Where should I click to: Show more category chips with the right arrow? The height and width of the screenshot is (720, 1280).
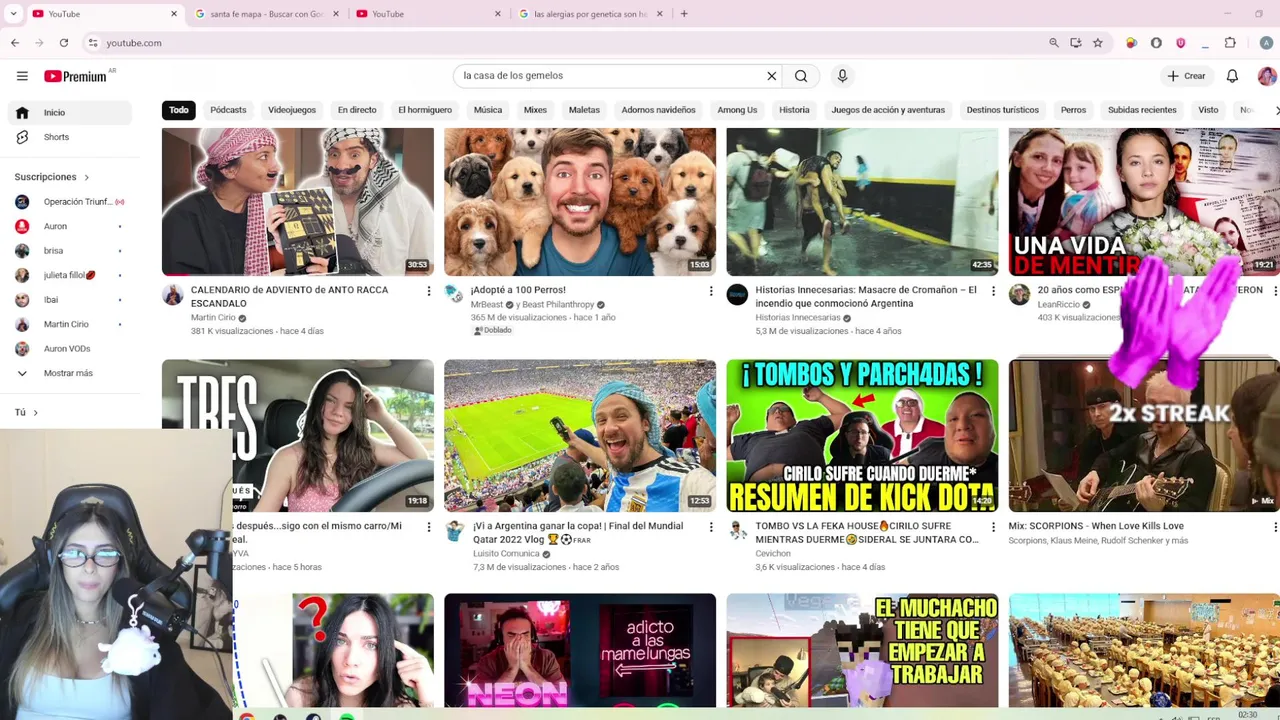(x=1275, y=110)
